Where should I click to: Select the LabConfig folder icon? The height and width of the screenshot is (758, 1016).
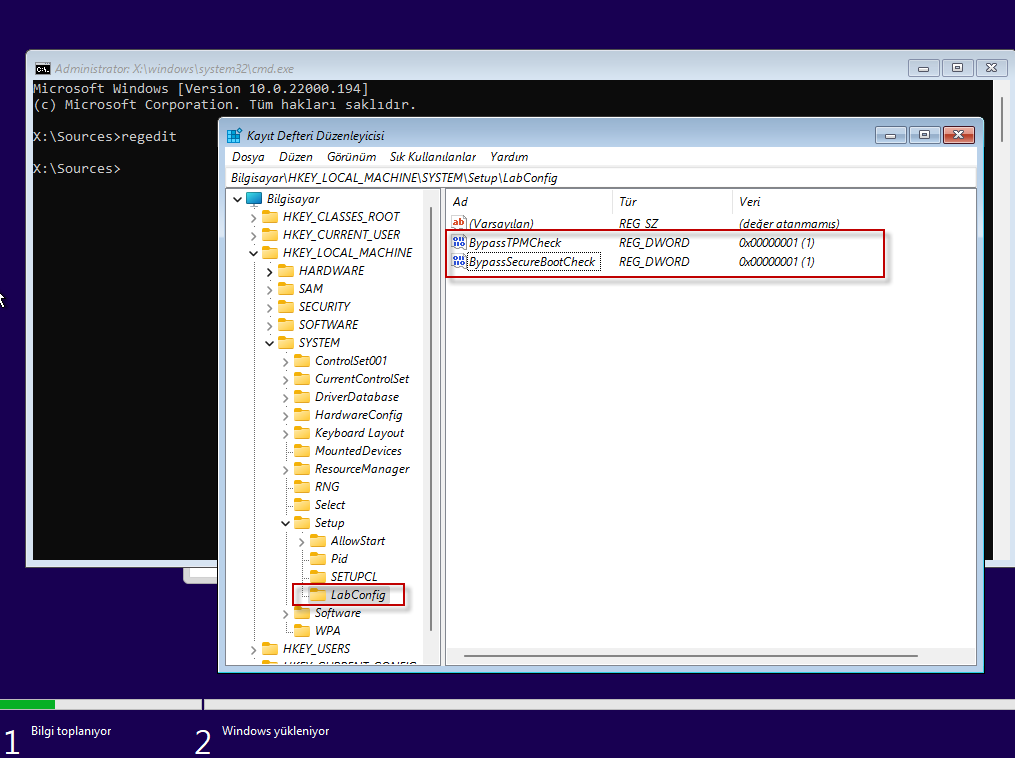318,595
